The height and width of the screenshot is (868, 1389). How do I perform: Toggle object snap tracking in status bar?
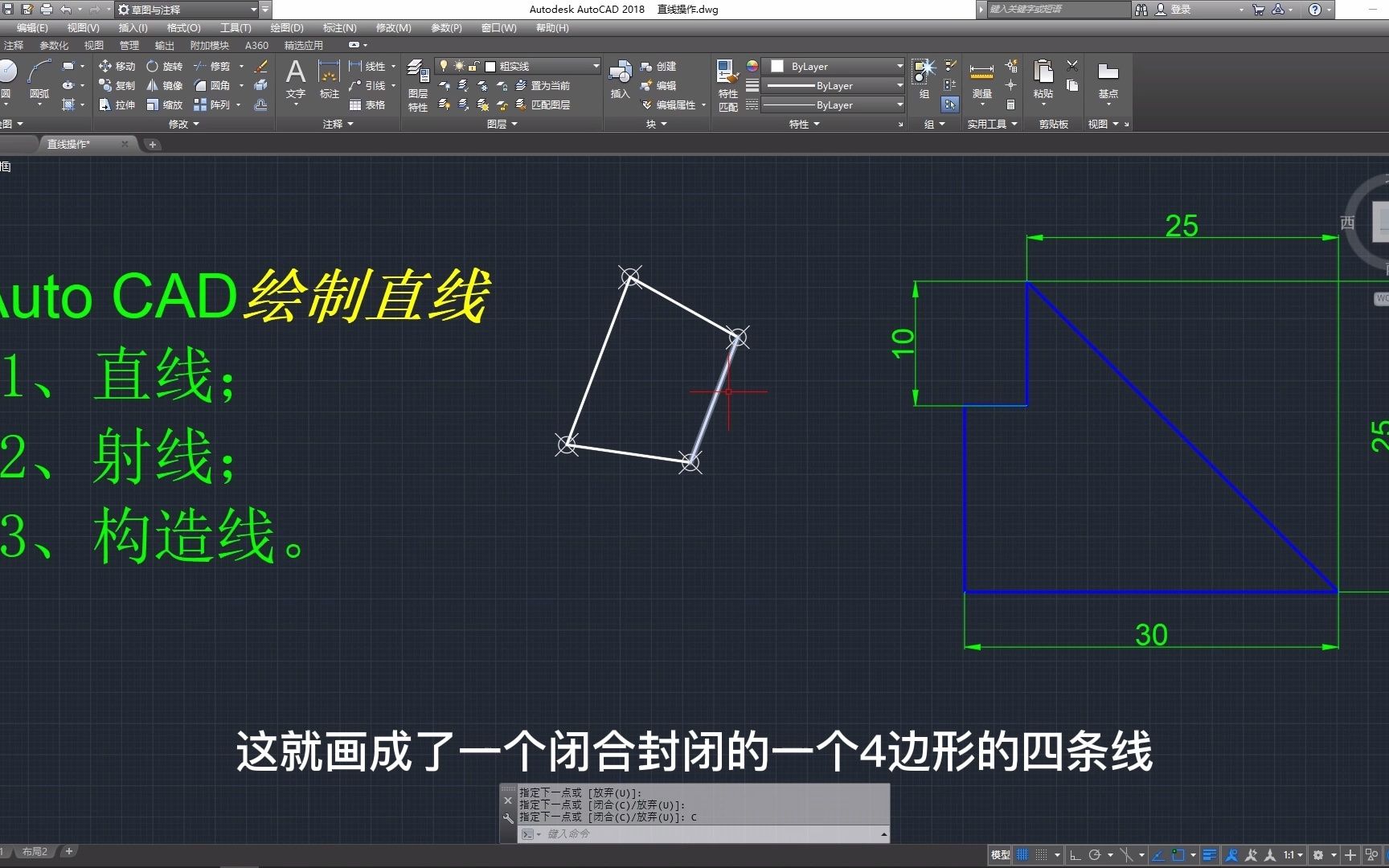(x=1158, y=855)
